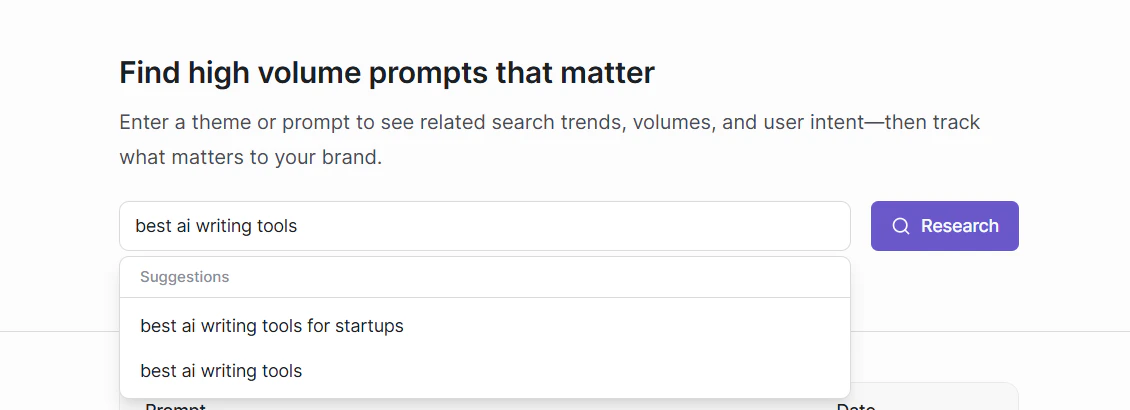The width and height of the screenshot is (1130, 410).
Task: Choose the 'best ai writing tools' suggestion
Action: (221, 371)
